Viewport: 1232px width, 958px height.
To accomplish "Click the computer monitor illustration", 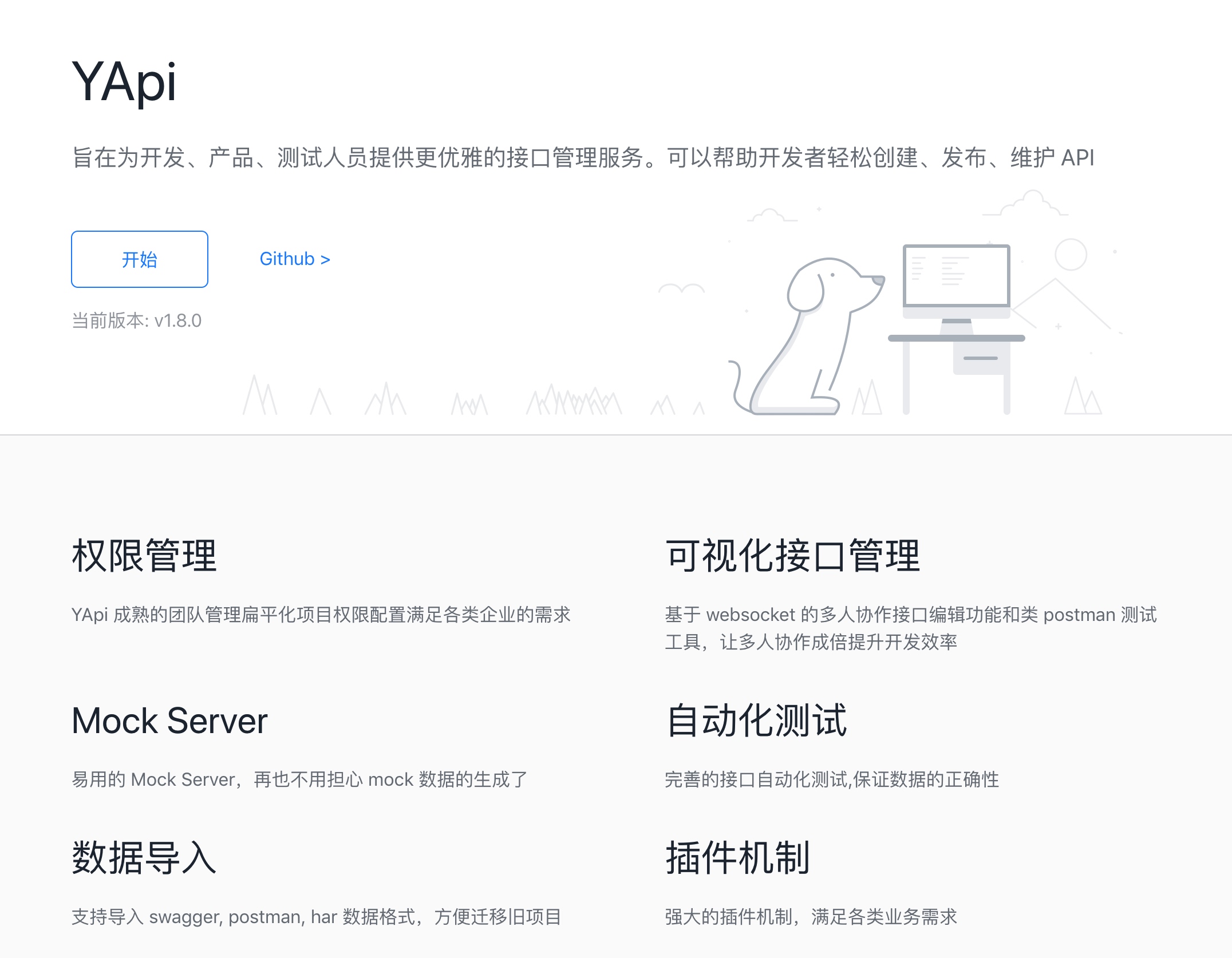I will click(x=956, y=276).
